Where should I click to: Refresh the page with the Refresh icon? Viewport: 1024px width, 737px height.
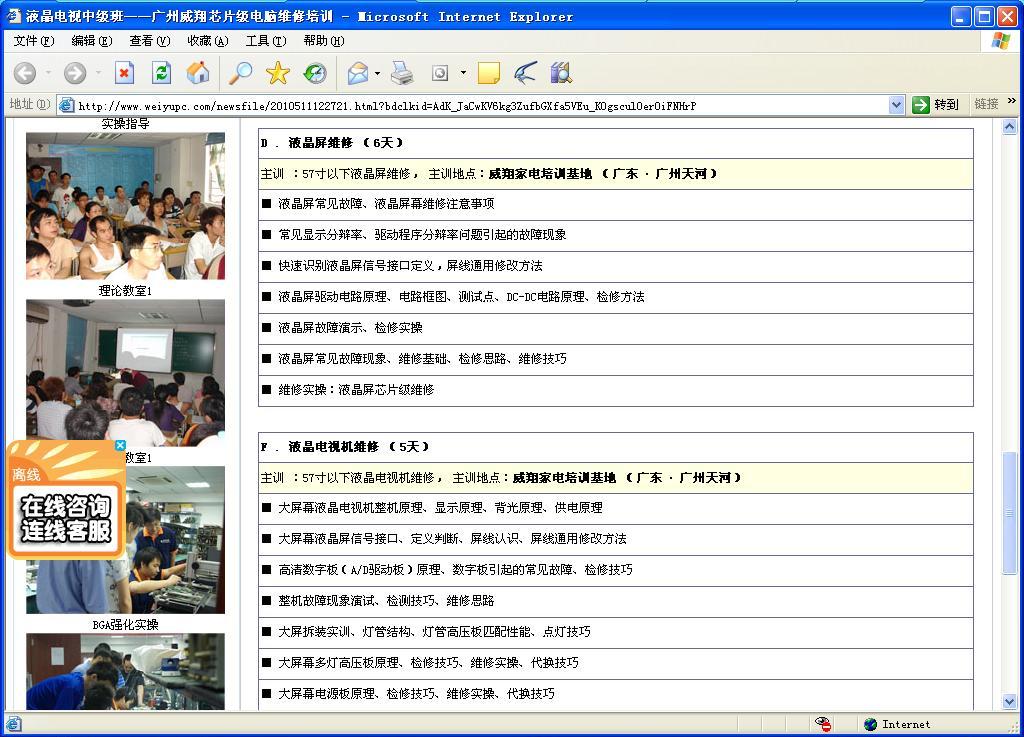point(161,73)
